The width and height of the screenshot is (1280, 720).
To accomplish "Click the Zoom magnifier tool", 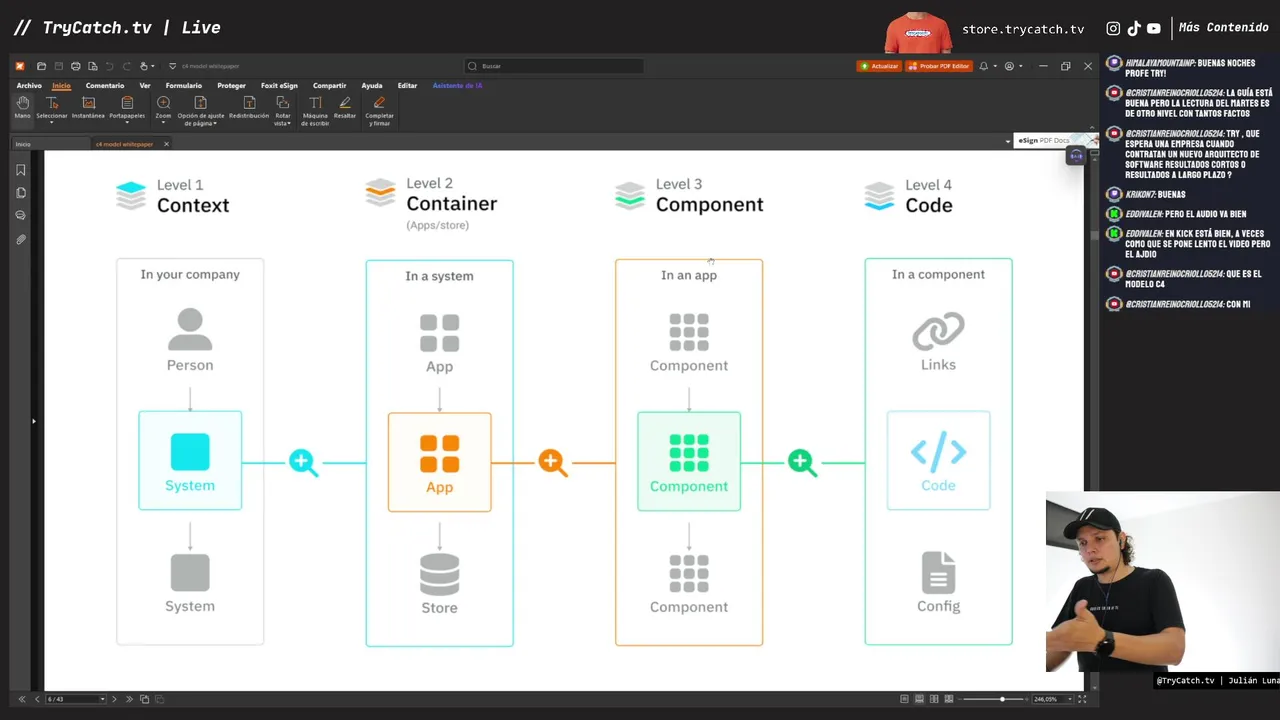I will tap(163, 108).
